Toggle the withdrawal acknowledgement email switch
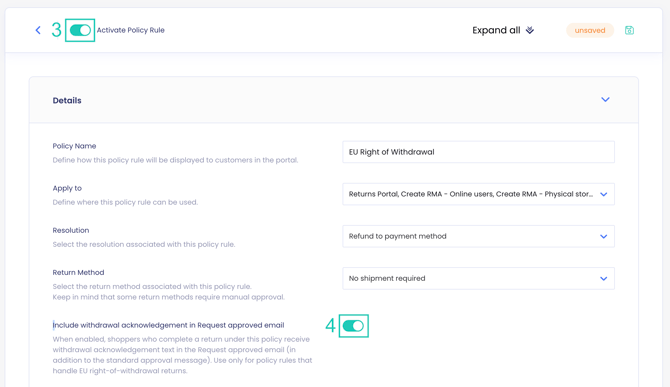The width and height of the screenshot is (670, 387). click(x=353, y=326)
